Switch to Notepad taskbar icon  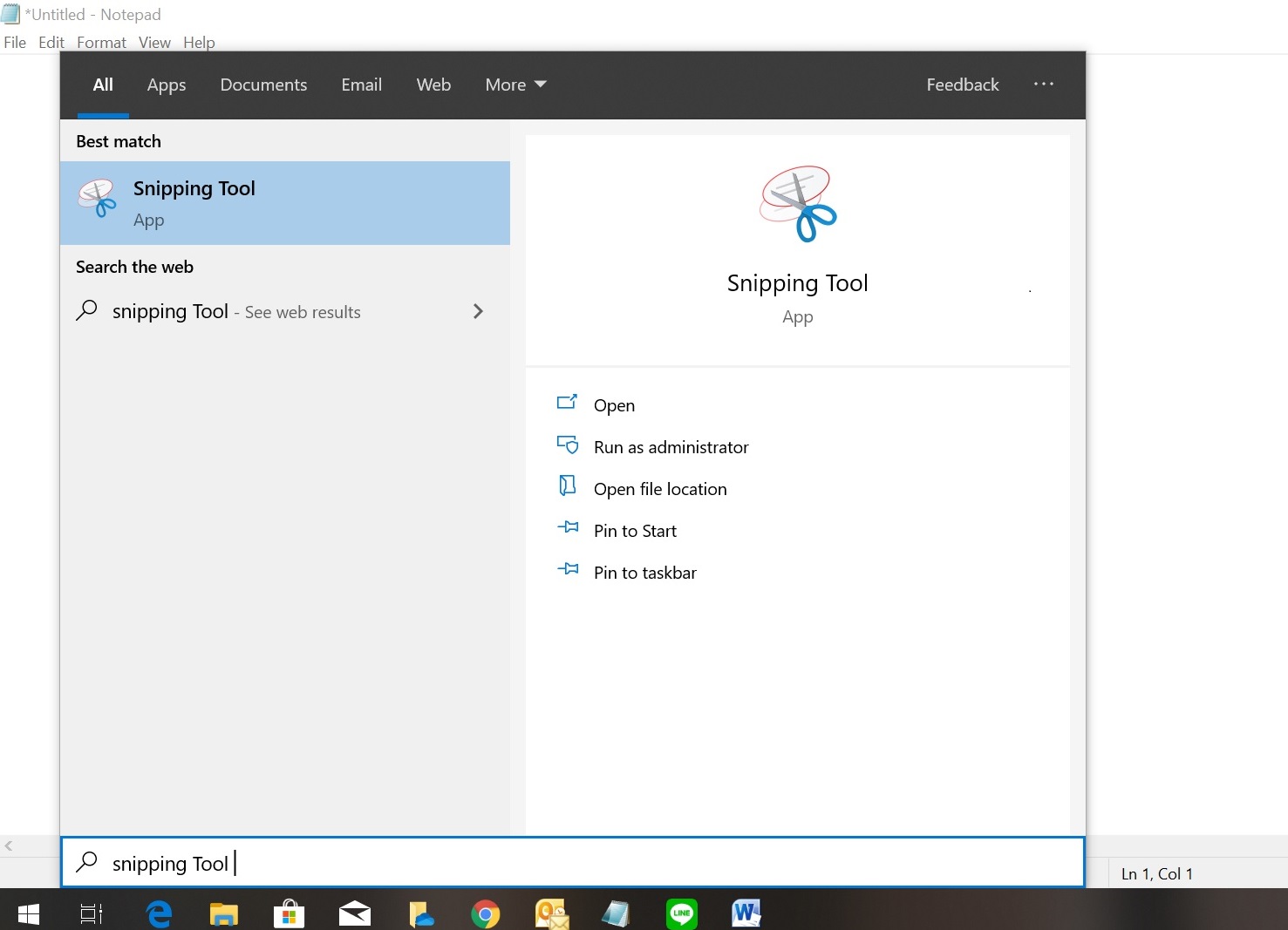616,913
